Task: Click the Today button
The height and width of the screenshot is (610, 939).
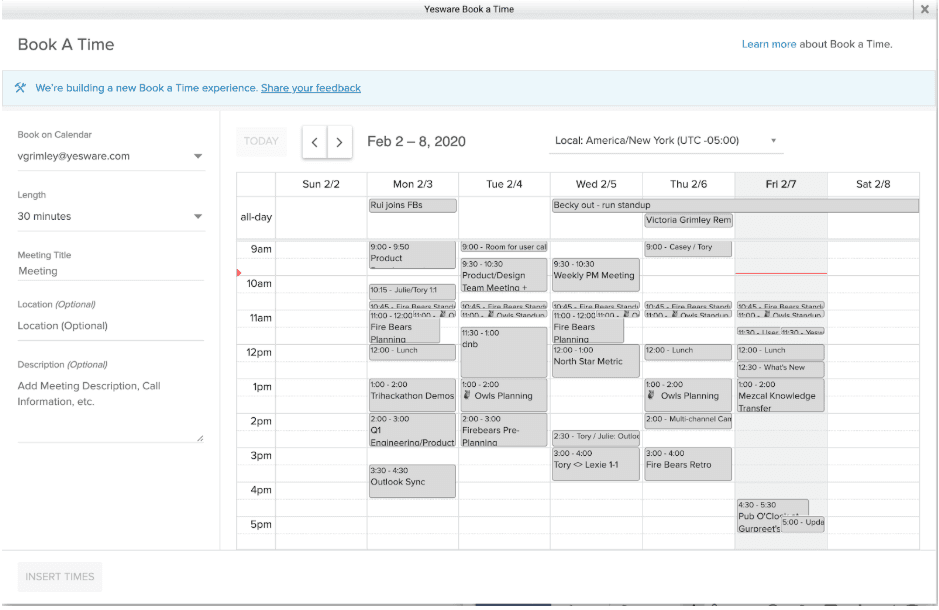Action: click(x=261, y=141)
